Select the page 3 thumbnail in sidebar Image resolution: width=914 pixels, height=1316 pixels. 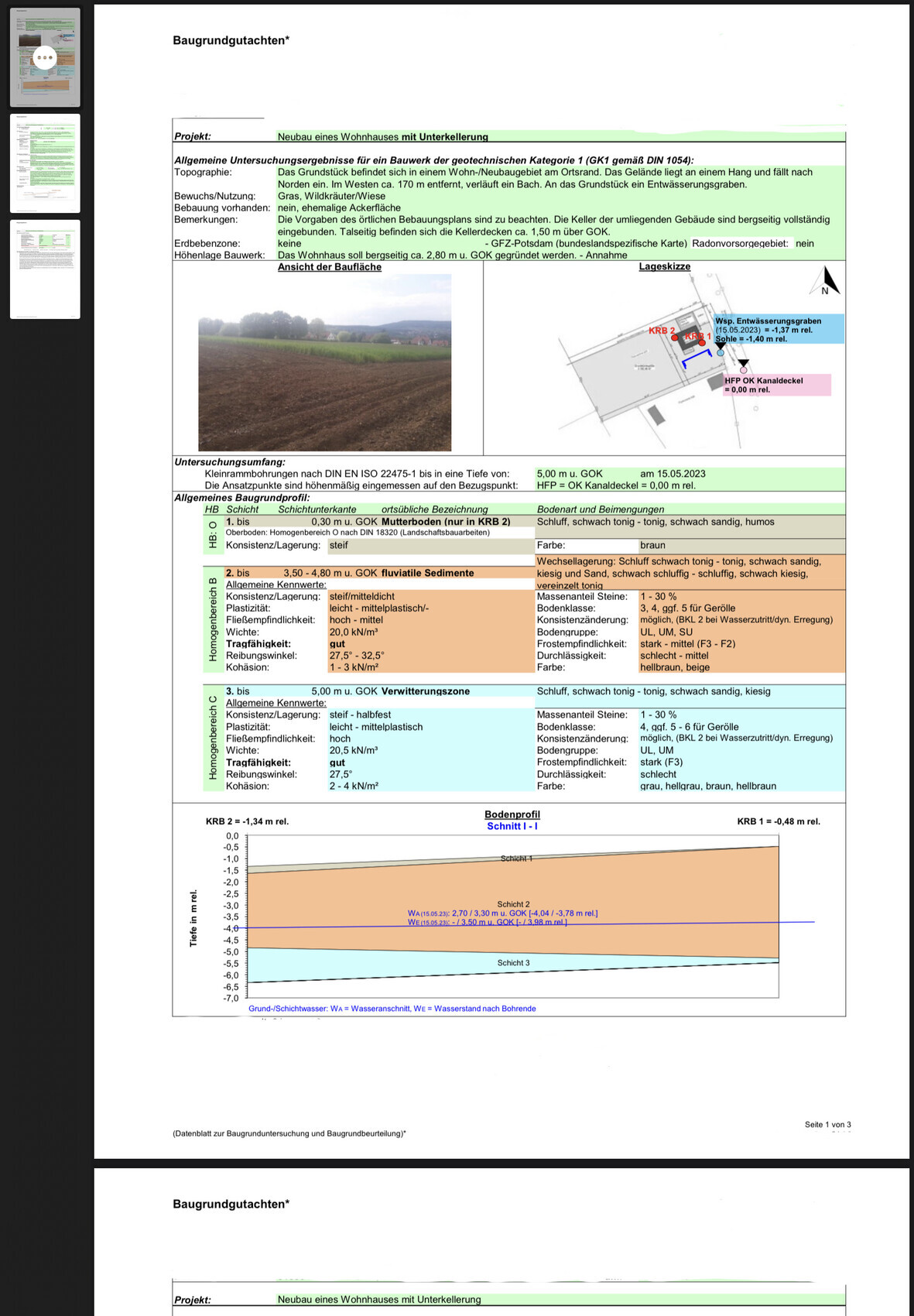coord(45,269)
